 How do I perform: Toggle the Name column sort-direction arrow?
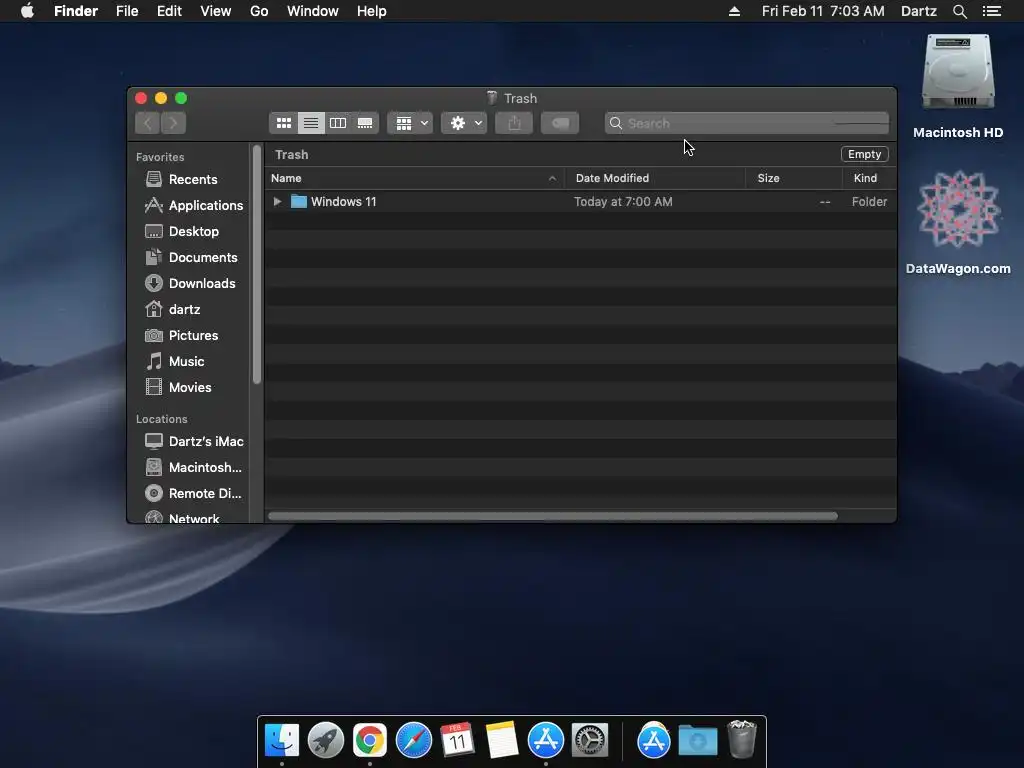(552, 178)
